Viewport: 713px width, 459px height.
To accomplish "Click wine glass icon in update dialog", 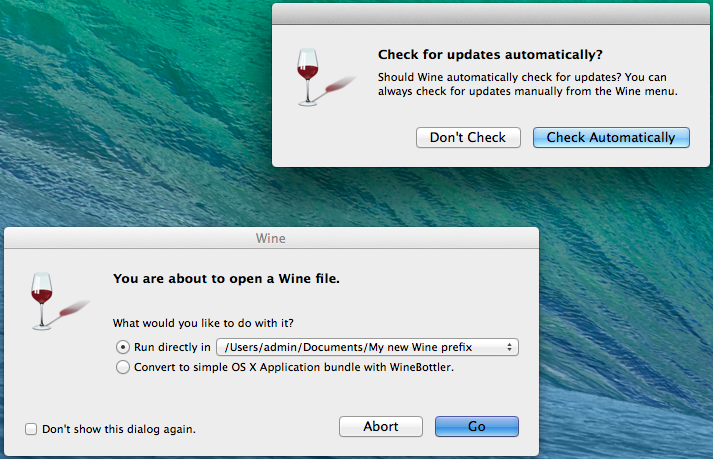I will point(326,77).
